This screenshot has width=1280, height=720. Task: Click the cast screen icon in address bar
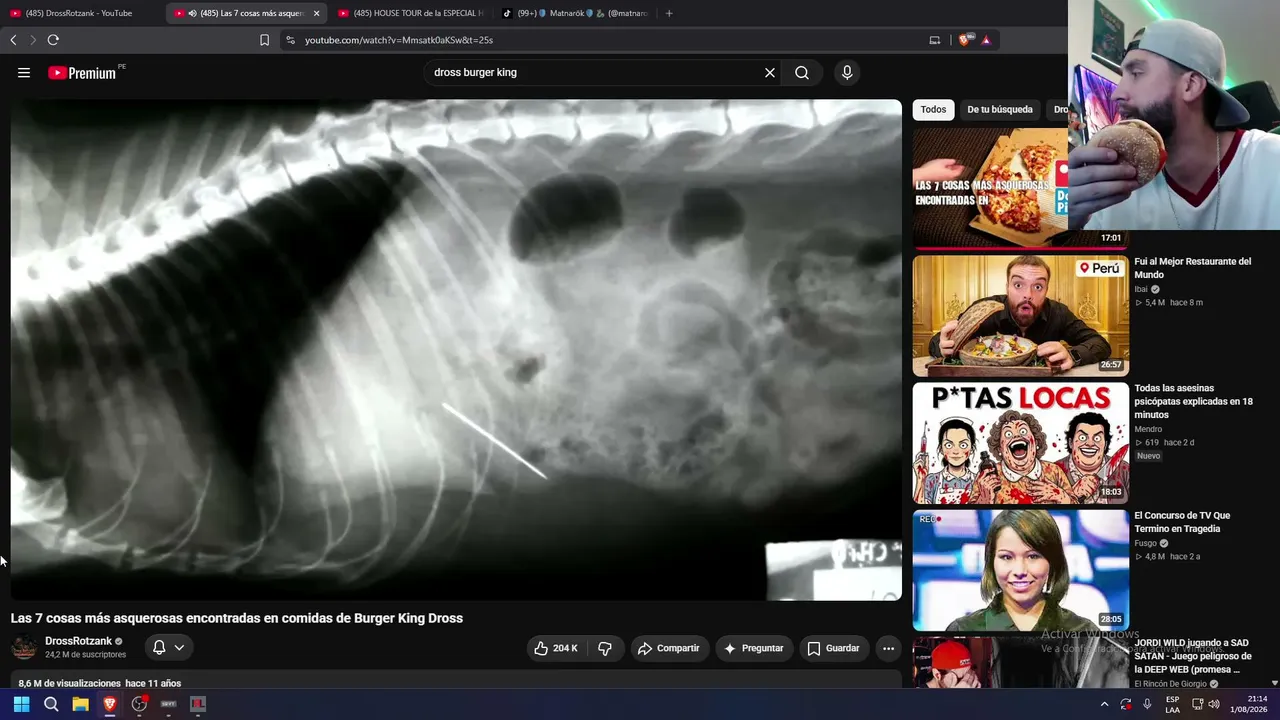click(935, 40)
